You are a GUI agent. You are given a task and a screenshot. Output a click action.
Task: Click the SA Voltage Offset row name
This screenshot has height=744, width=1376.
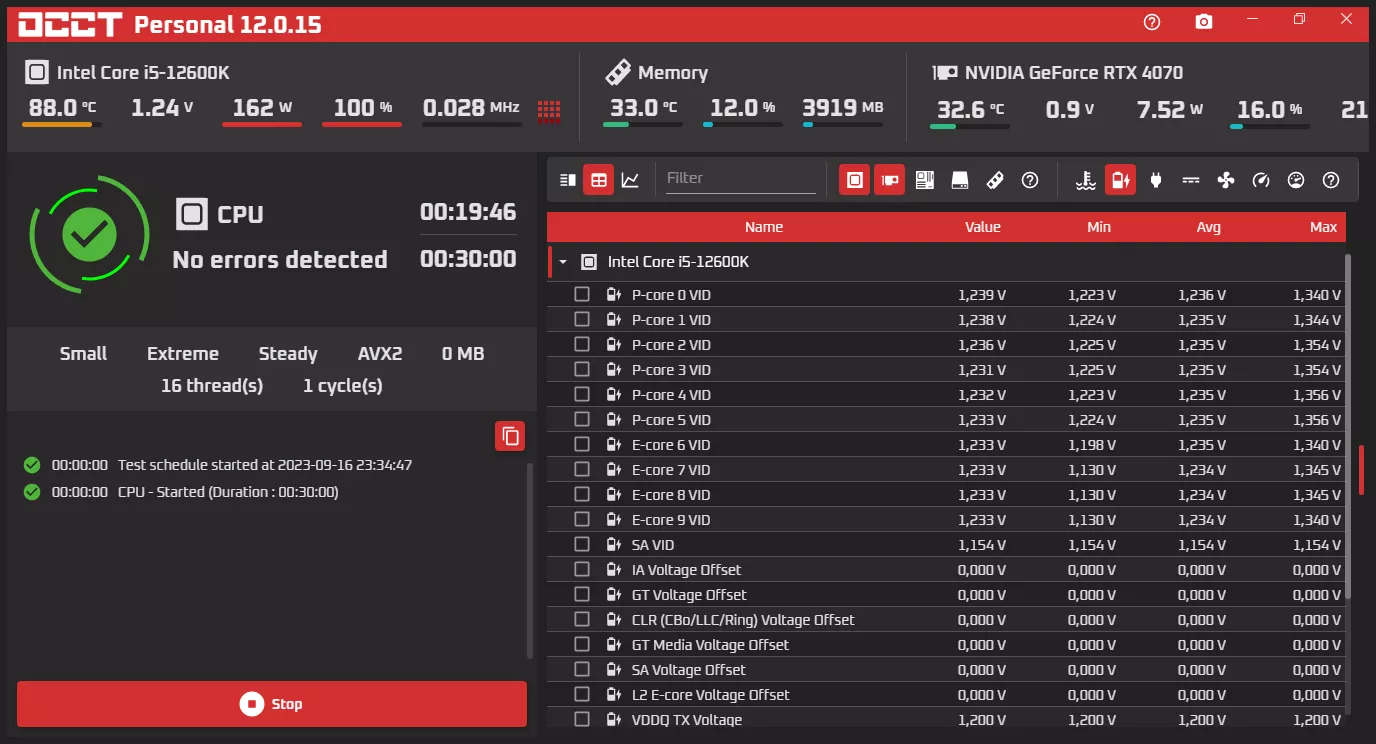click(689, 670)
